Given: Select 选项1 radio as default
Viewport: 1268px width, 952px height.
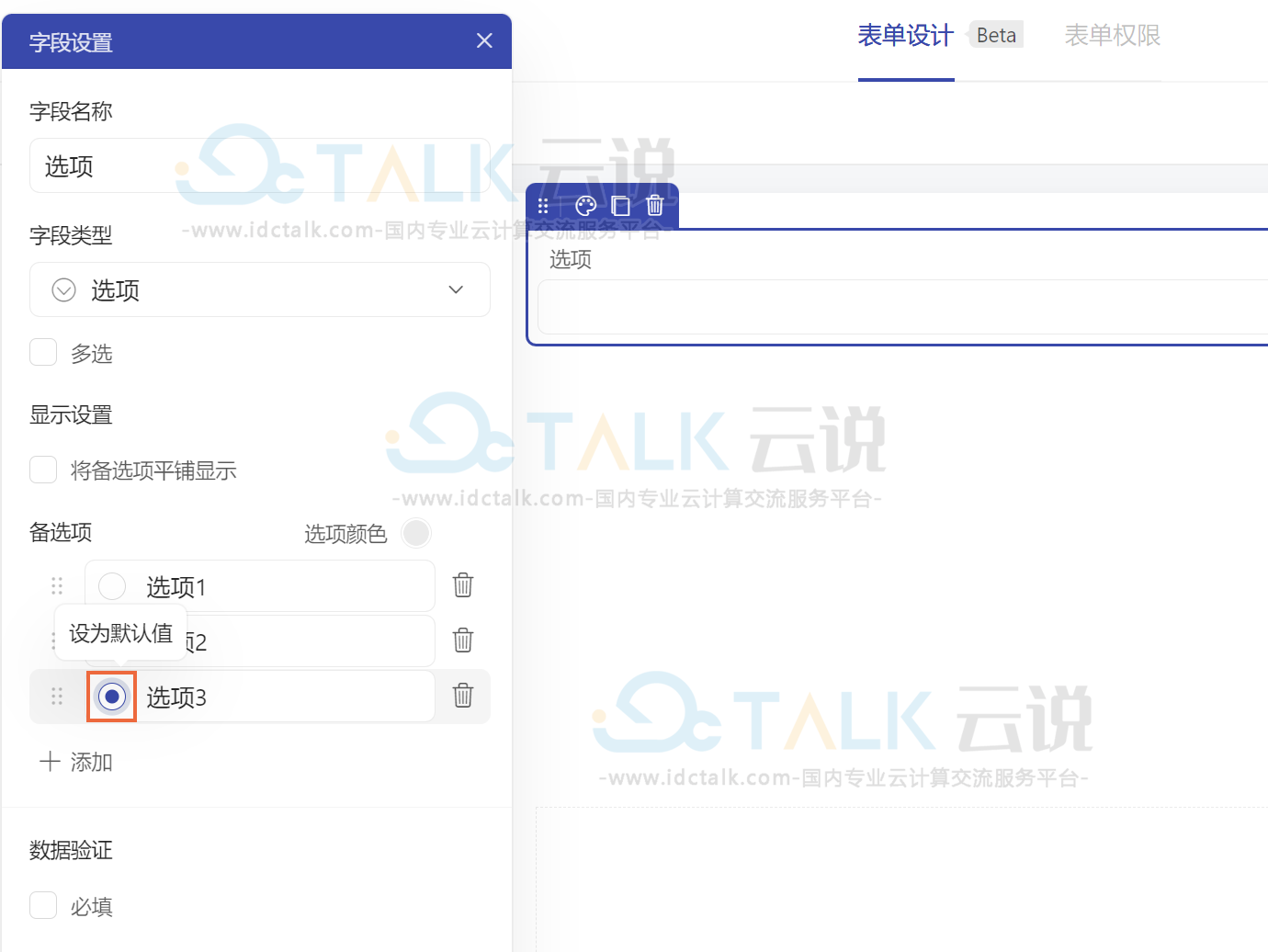Looking at the screenshot, I should (112, 586).
